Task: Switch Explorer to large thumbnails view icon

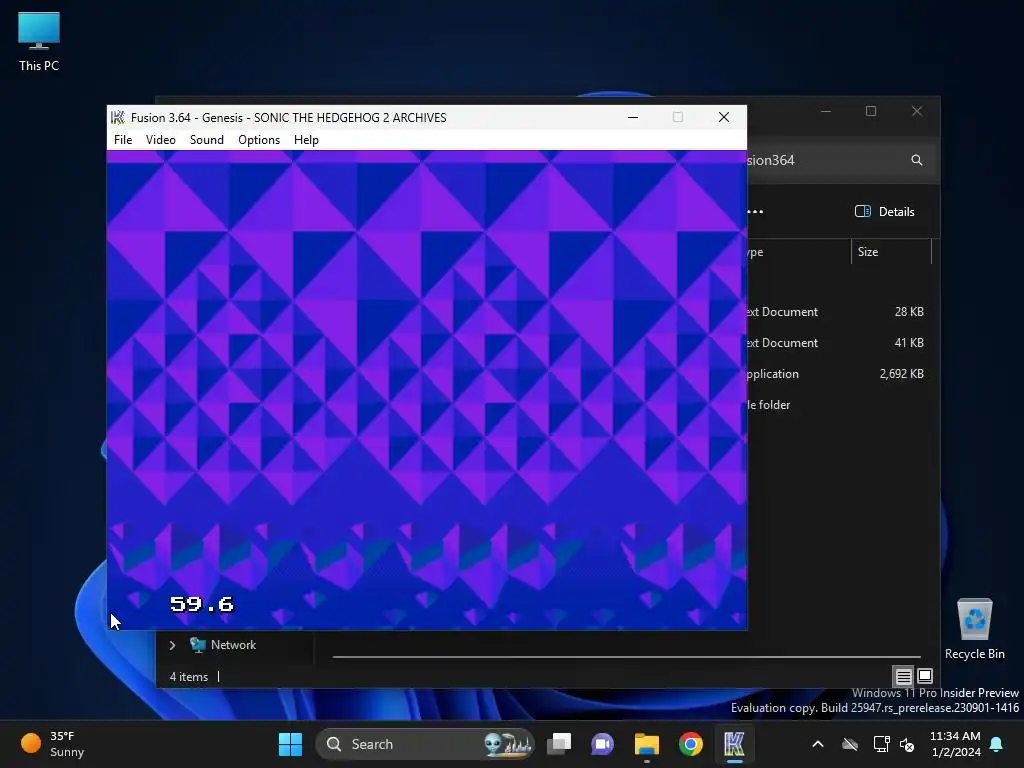Action: click(x=925, y=677)
